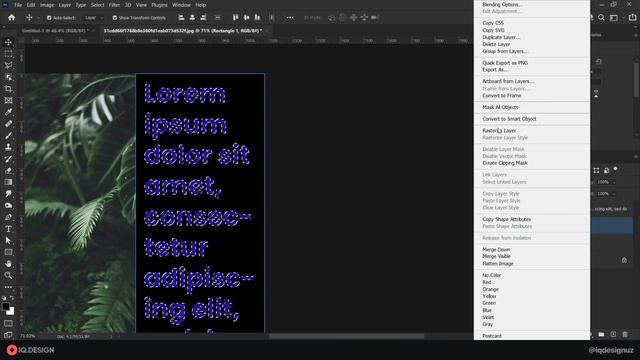Click the horizontal canvas scrollbar
The image size is (640, 360).
pyautogui.click(x=346, y=336)
